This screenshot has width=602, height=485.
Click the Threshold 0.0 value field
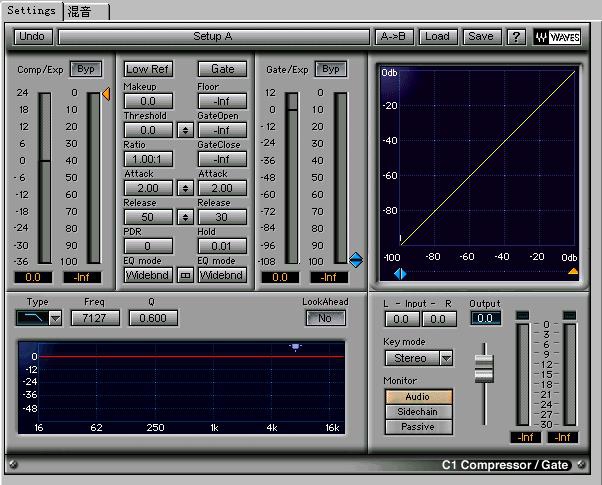point(148,130)
